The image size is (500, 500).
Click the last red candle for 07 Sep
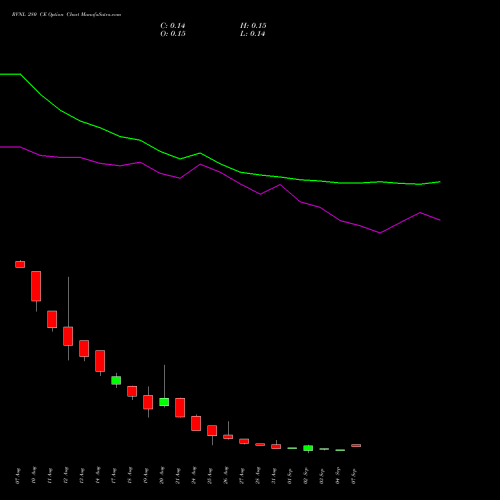coord(356,445)
